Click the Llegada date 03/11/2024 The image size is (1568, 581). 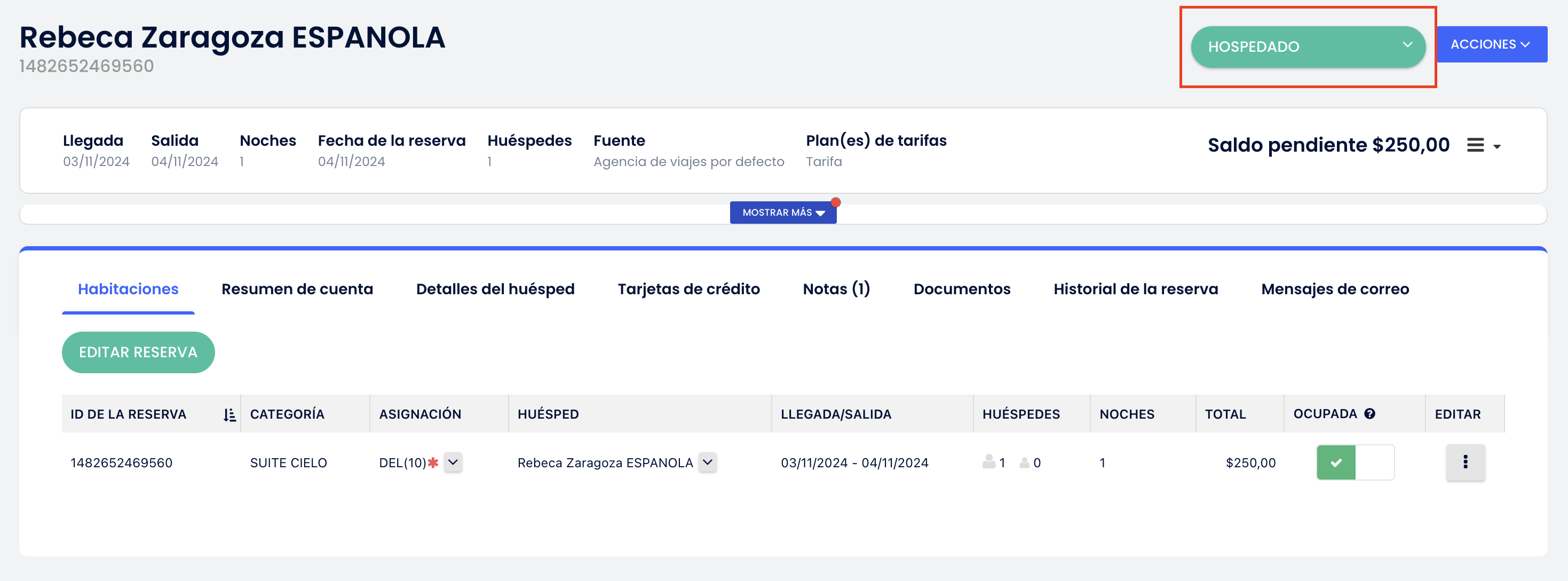click(96, 161)
